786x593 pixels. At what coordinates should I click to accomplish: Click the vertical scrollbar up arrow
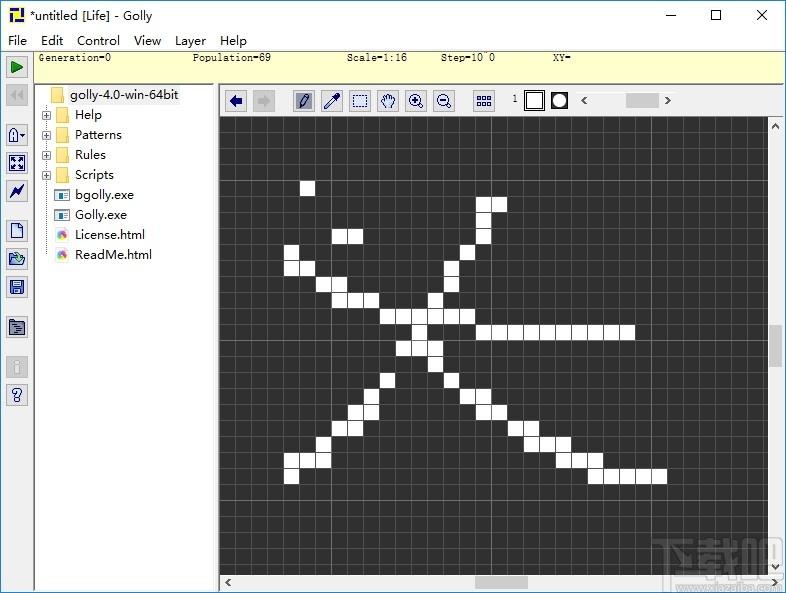tap(775, 126)
